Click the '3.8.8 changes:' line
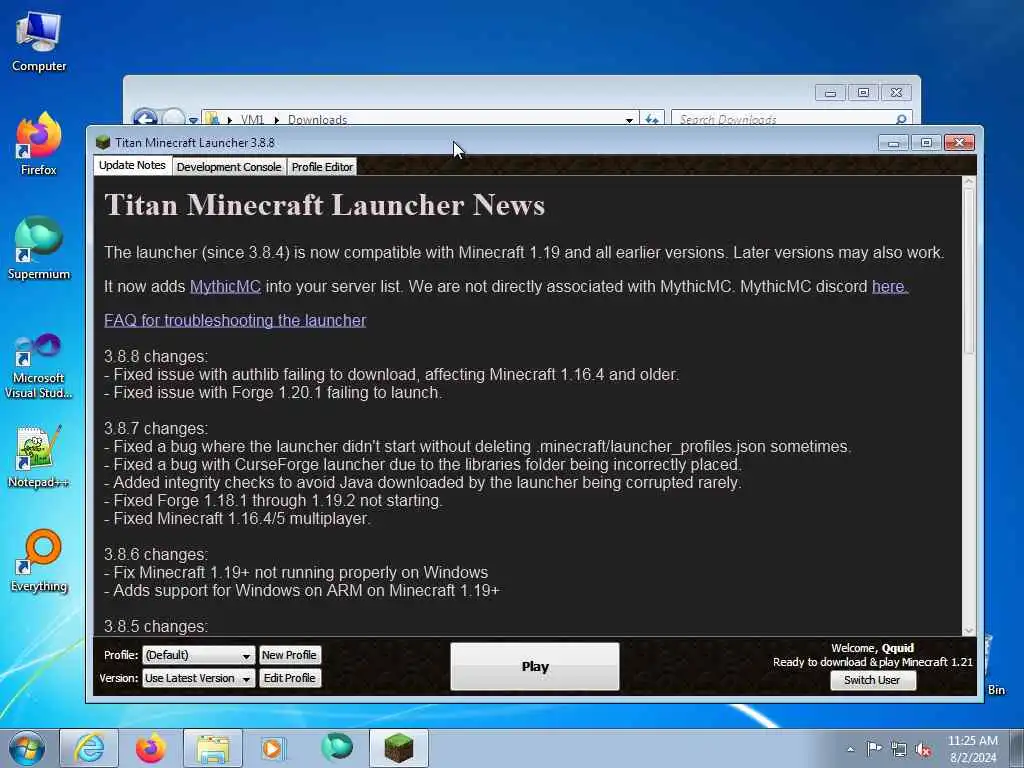Screen dimensions: 1024x768 click(156, 357)
